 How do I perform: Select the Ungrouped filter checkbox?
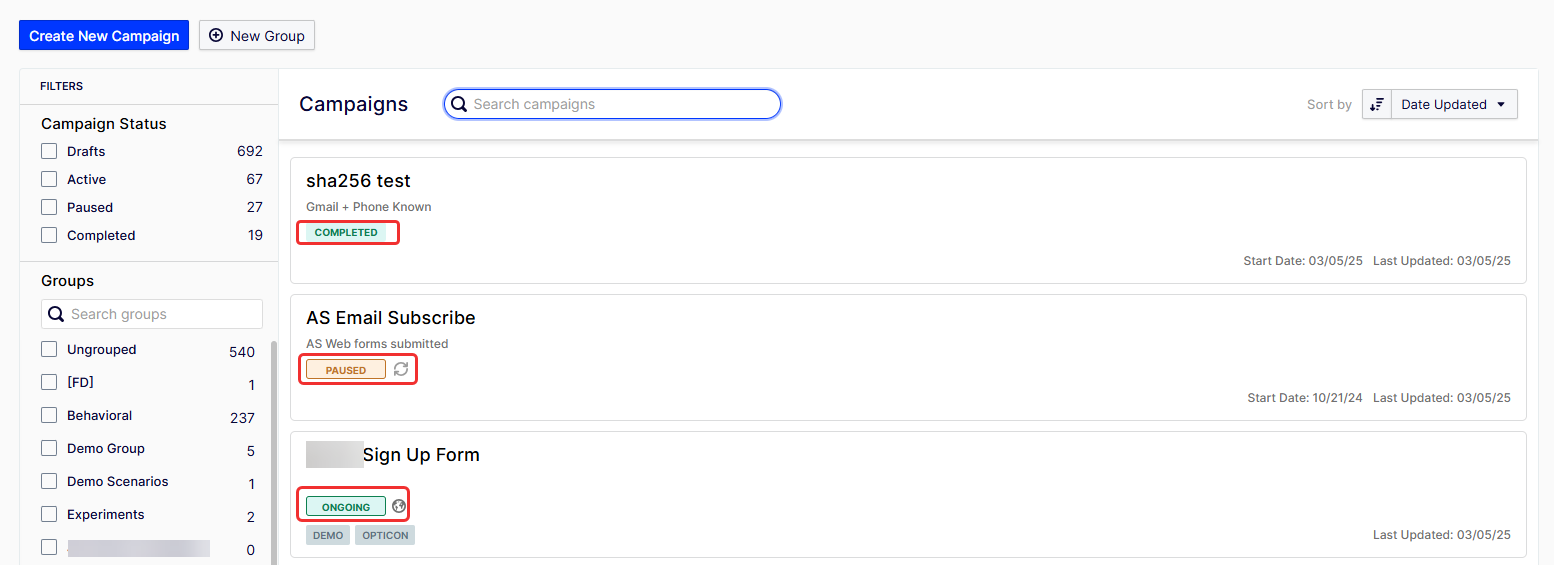[49, 350]
